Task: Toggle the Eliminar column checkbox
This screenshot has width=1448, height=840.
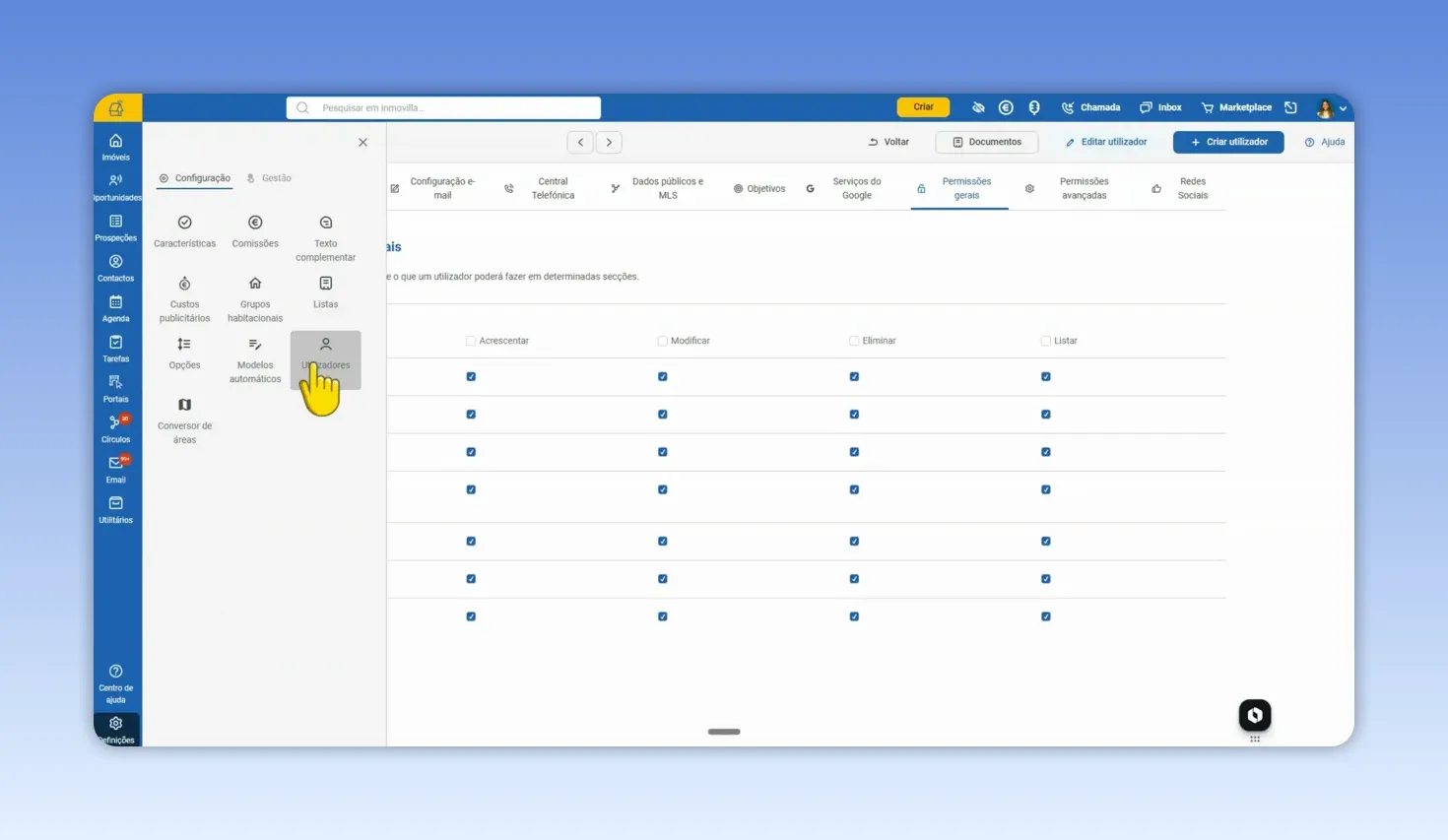Action: tap(854, 341)
